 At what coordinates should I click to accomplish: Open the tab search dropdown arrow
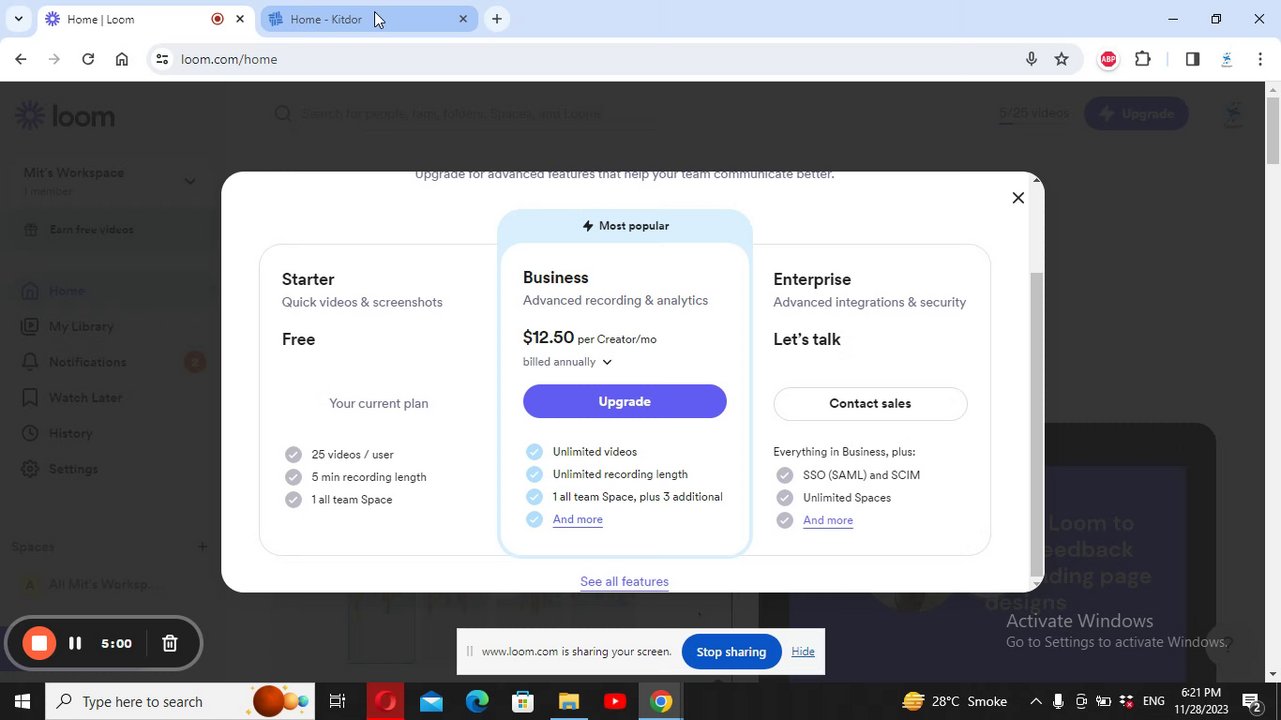(18, 19)
